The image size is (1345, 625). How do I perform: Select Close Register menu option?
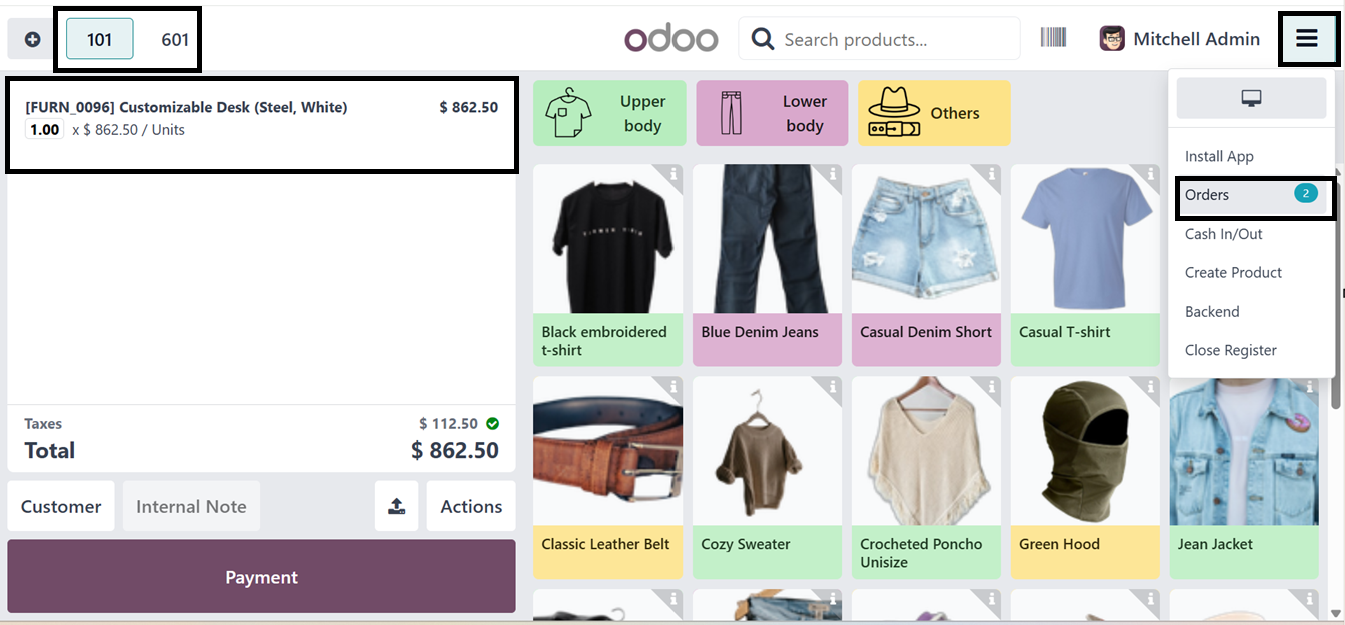pyautogui.click(x=1230, y=350)
